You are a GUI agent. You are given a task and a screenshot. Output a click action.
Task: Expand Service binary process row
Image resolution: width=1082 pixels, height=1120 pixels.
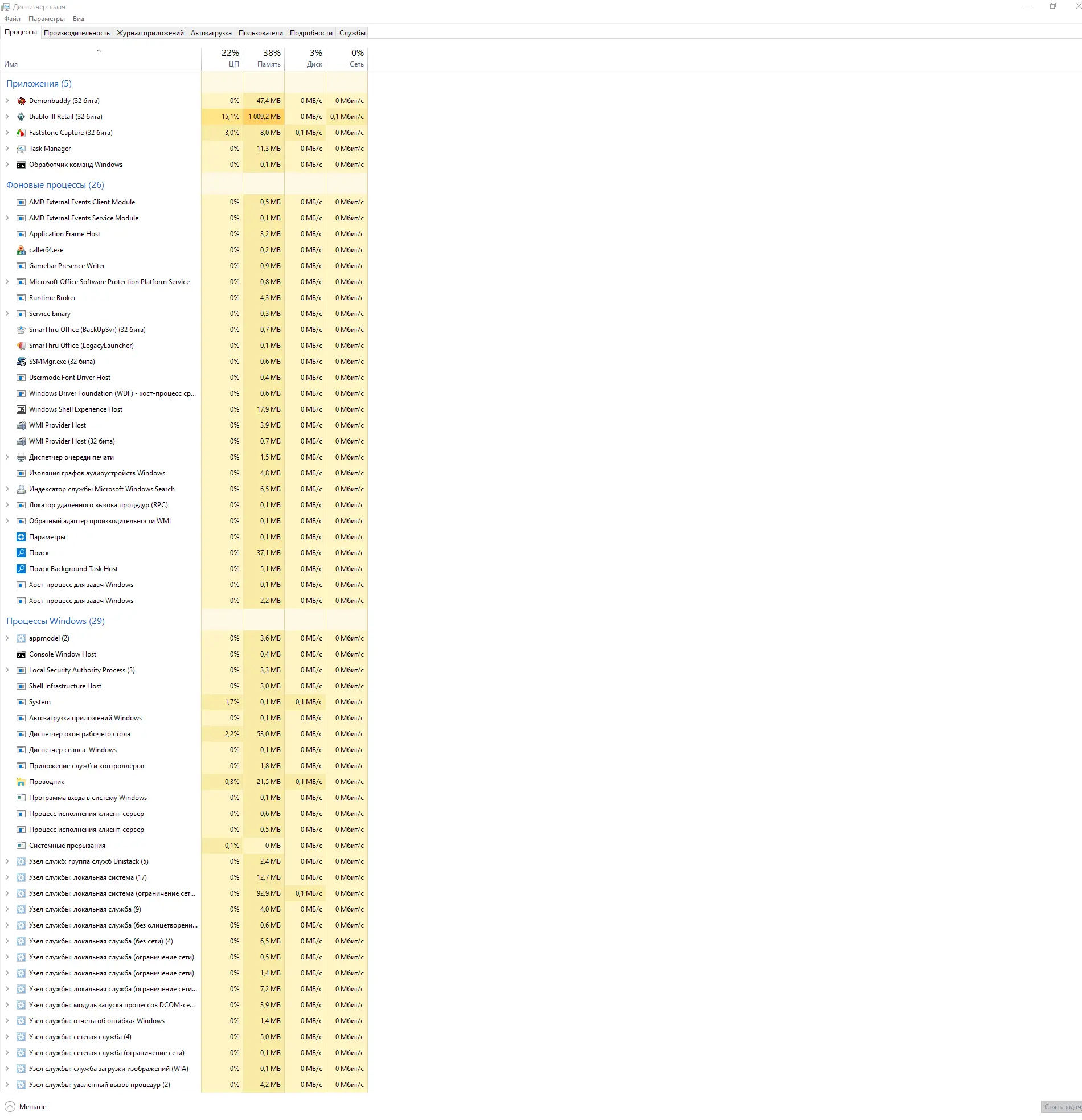click(x=7, y=314)
